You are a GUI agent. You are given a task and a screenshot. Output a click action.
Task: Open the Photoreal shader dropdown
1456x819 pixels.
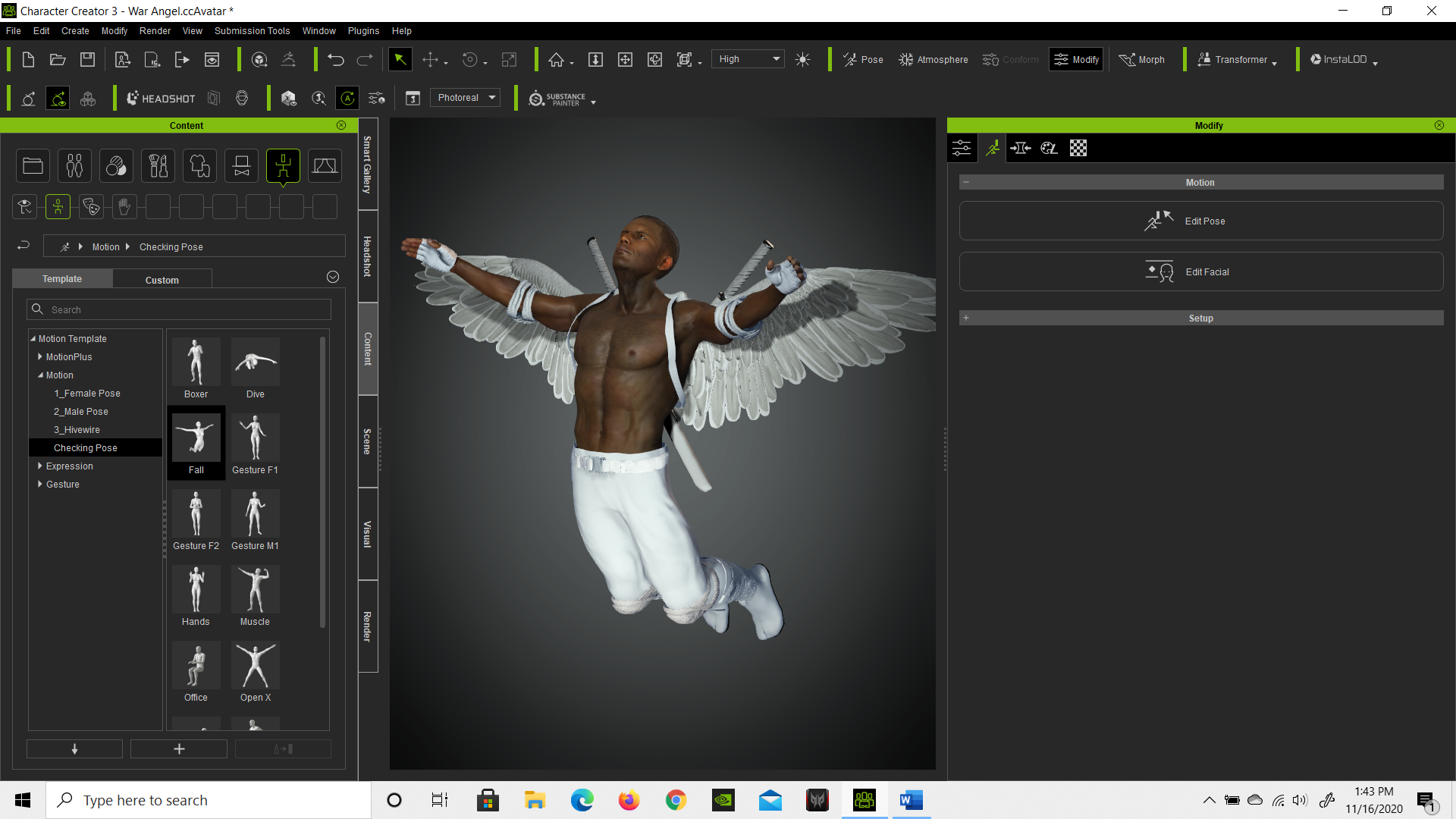click(466, 98)
